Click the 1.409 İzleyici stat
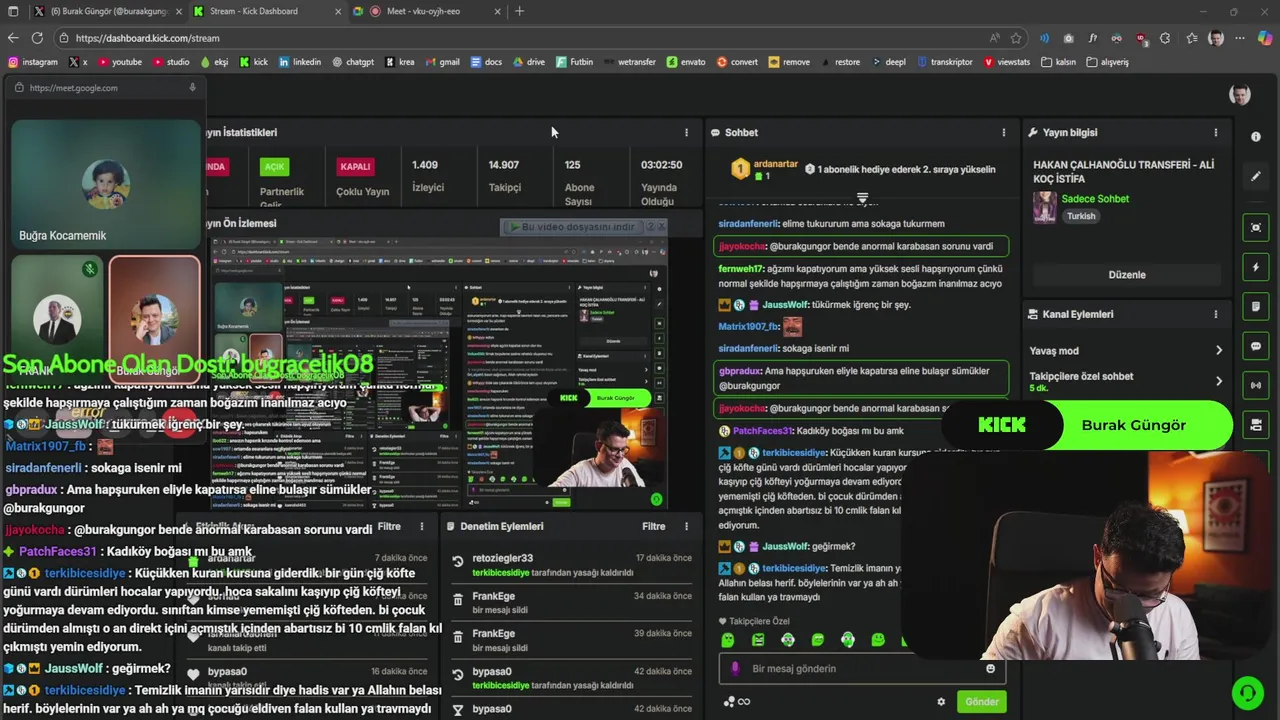Viewport: 1280px width, 720px height. coord(428,176)
